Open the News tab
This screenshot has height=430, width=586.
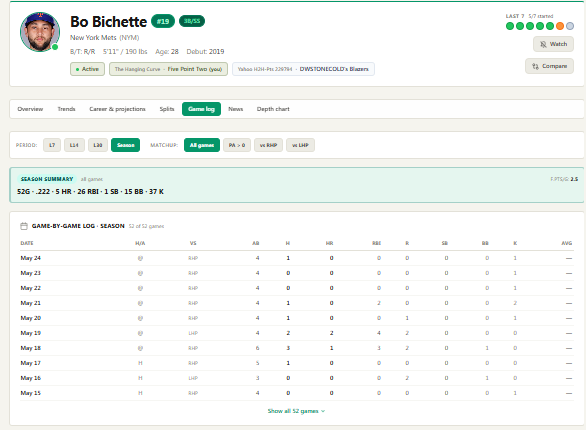(235, 109)
